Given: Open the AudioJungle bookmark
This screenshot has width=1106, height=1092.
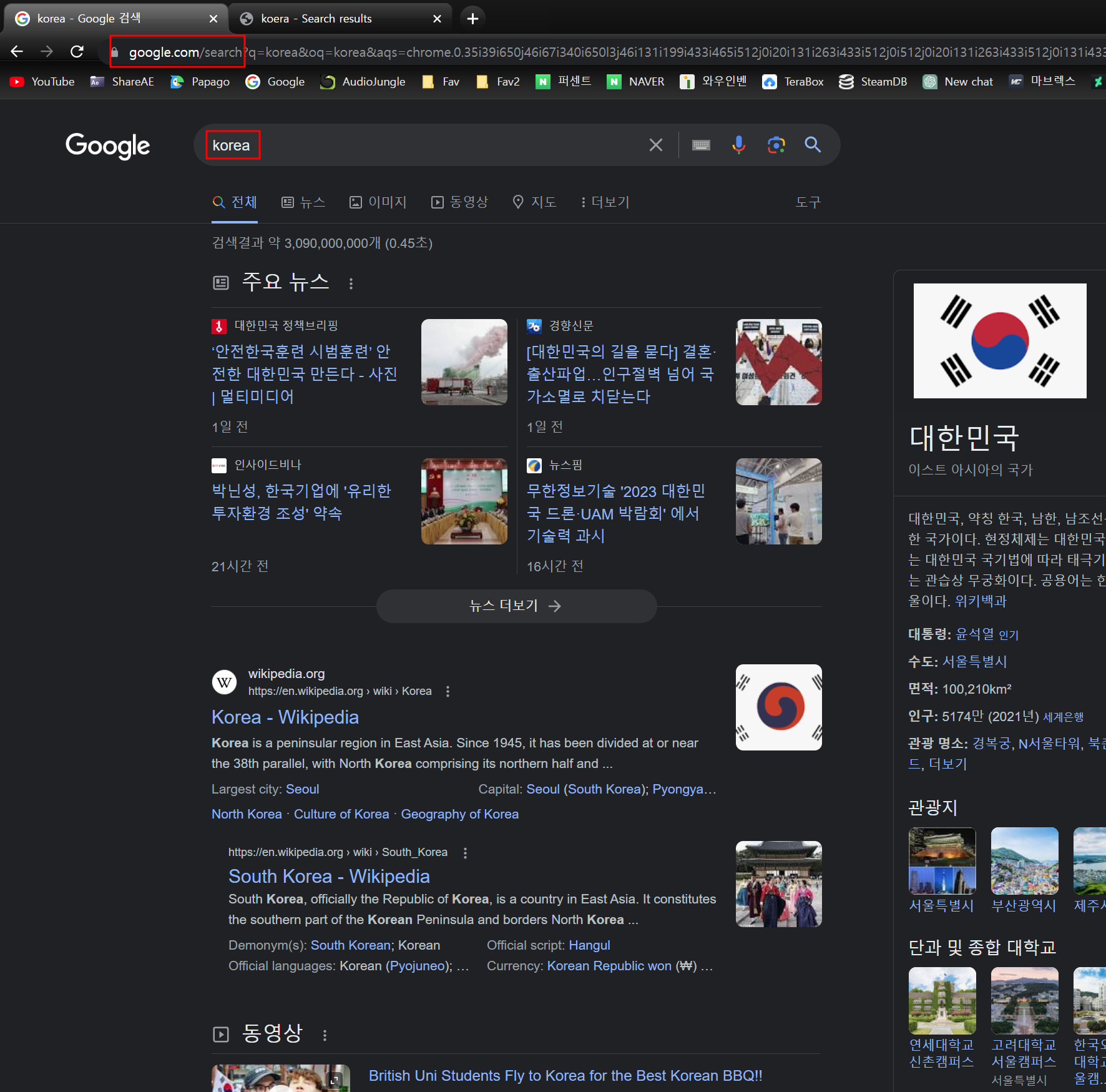Looking at the screenshot, I should point(363,82).
